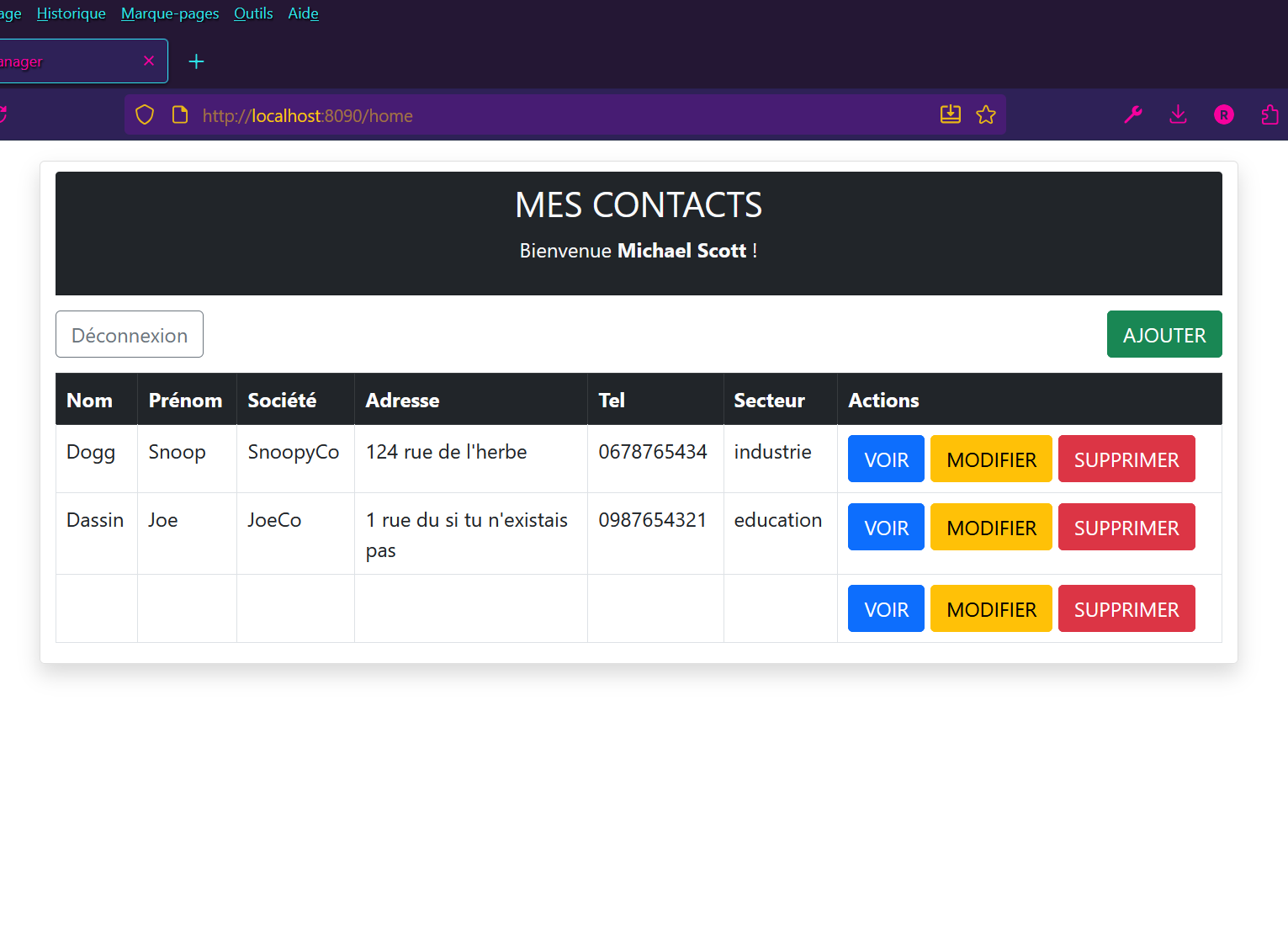This screenshot has height=945, width=1288.
Task: Click the 1 rue du si tu n'existais pas address
Action: (467, 535)
